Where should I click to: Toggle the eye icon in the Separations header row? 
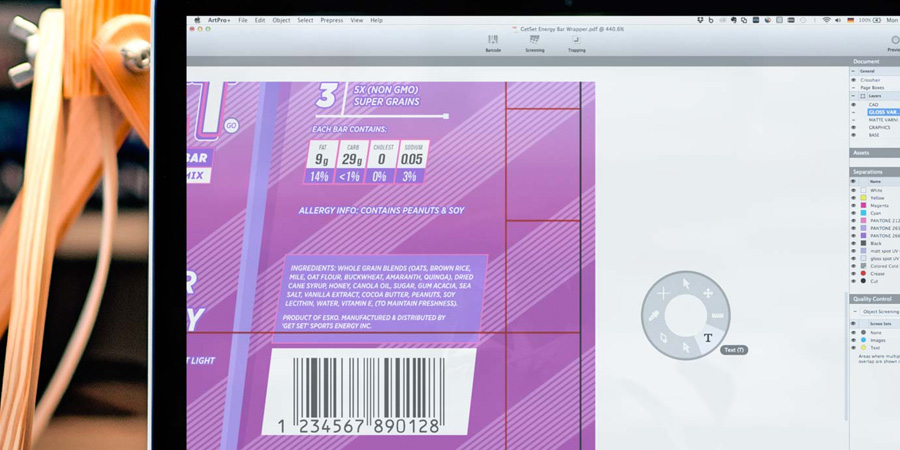pos(854,181)
